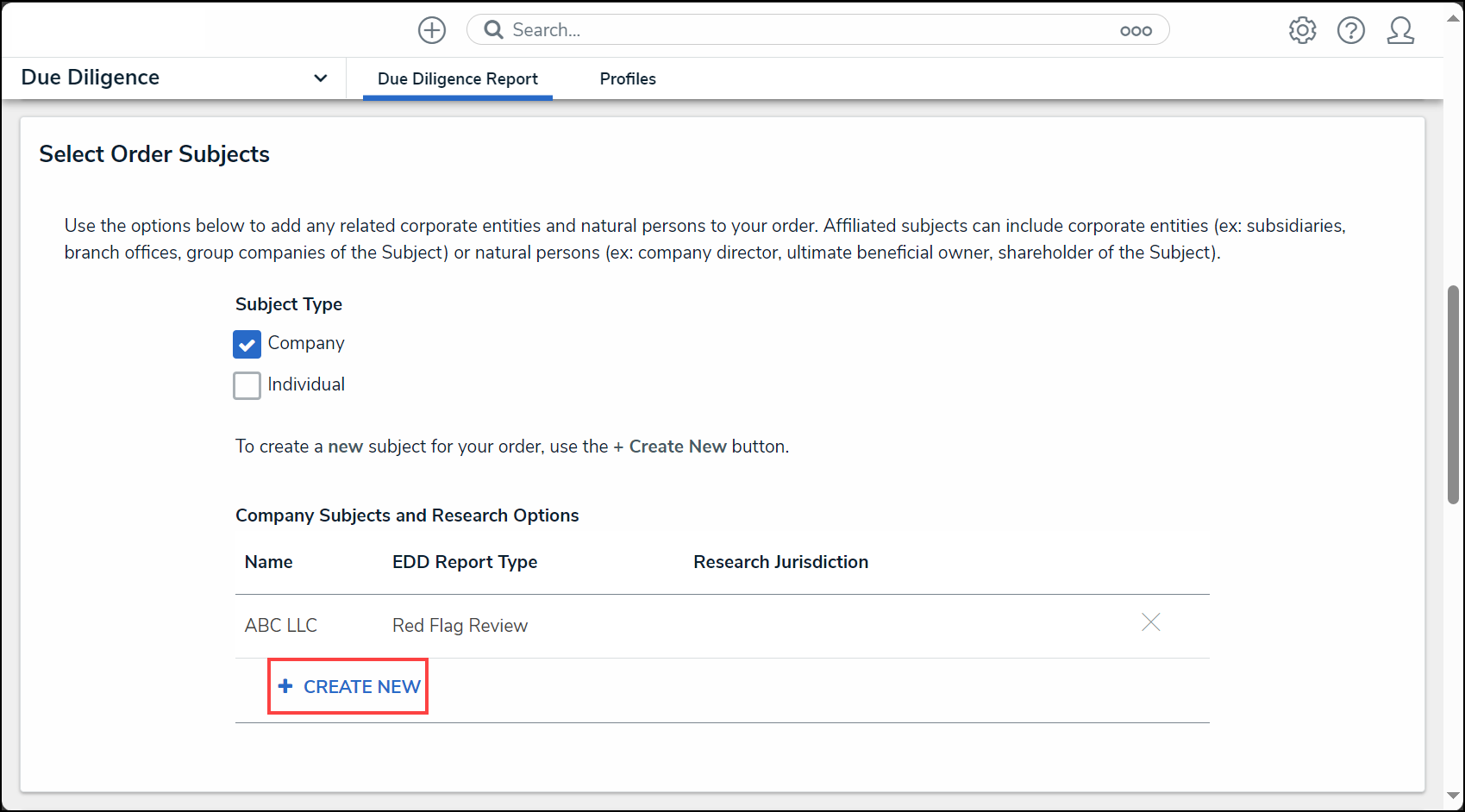Uncheck the Company subject type checkbox
The image size is (1465, 812).
coord(247,344)
